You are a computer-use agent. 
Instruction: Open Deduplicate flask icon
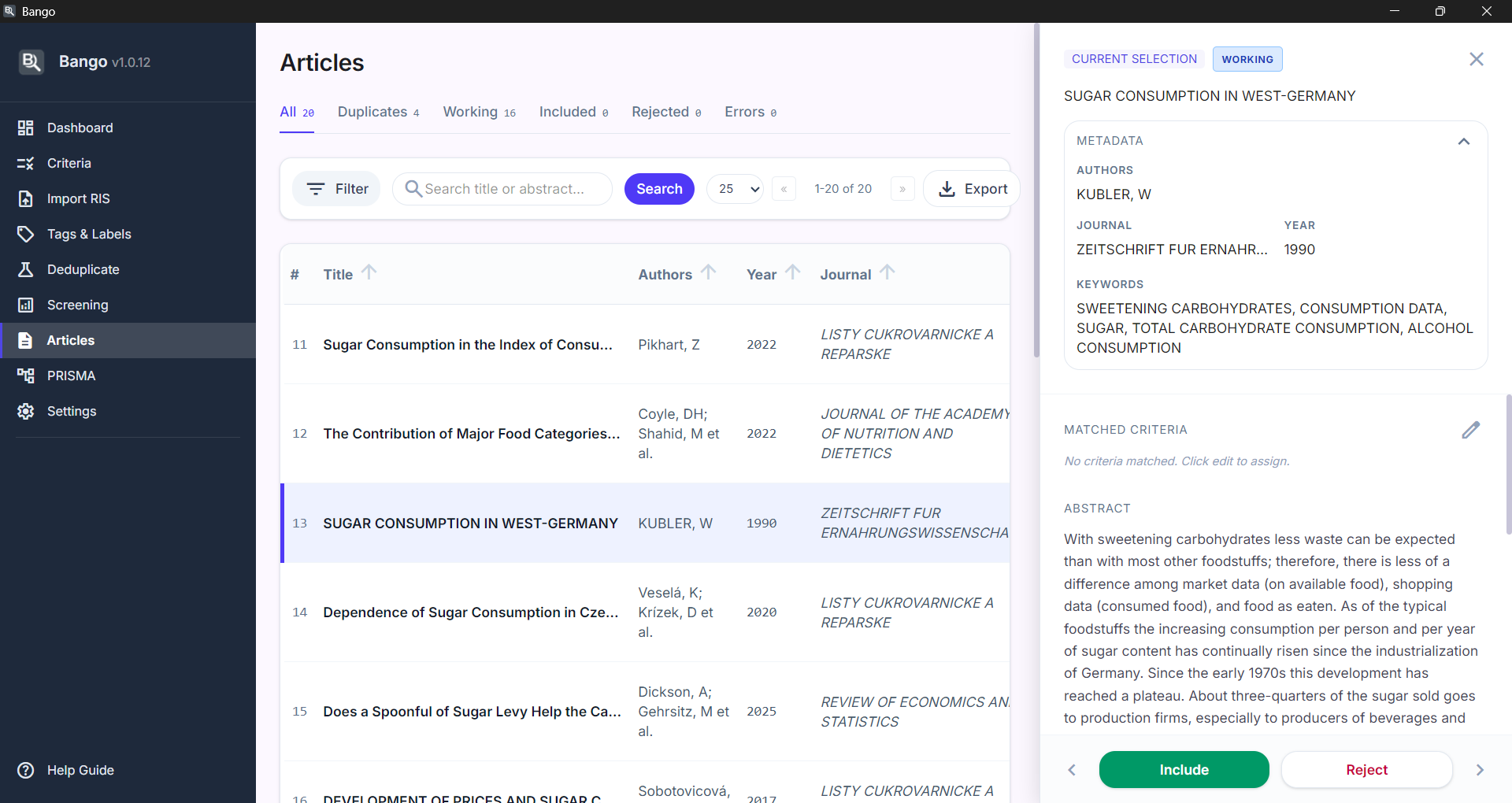coord(26,269)
